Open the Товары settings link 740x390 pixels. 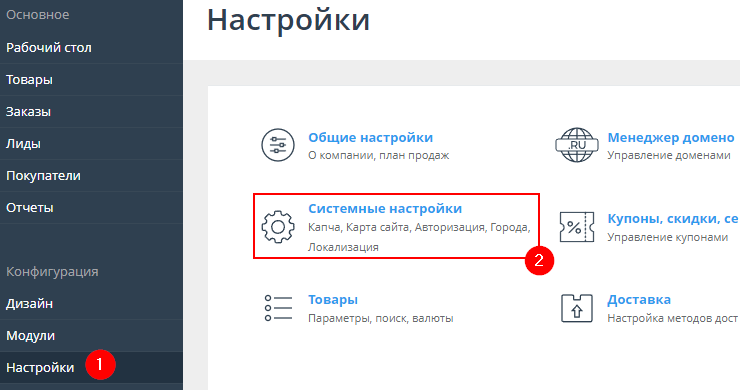point(333,300)
